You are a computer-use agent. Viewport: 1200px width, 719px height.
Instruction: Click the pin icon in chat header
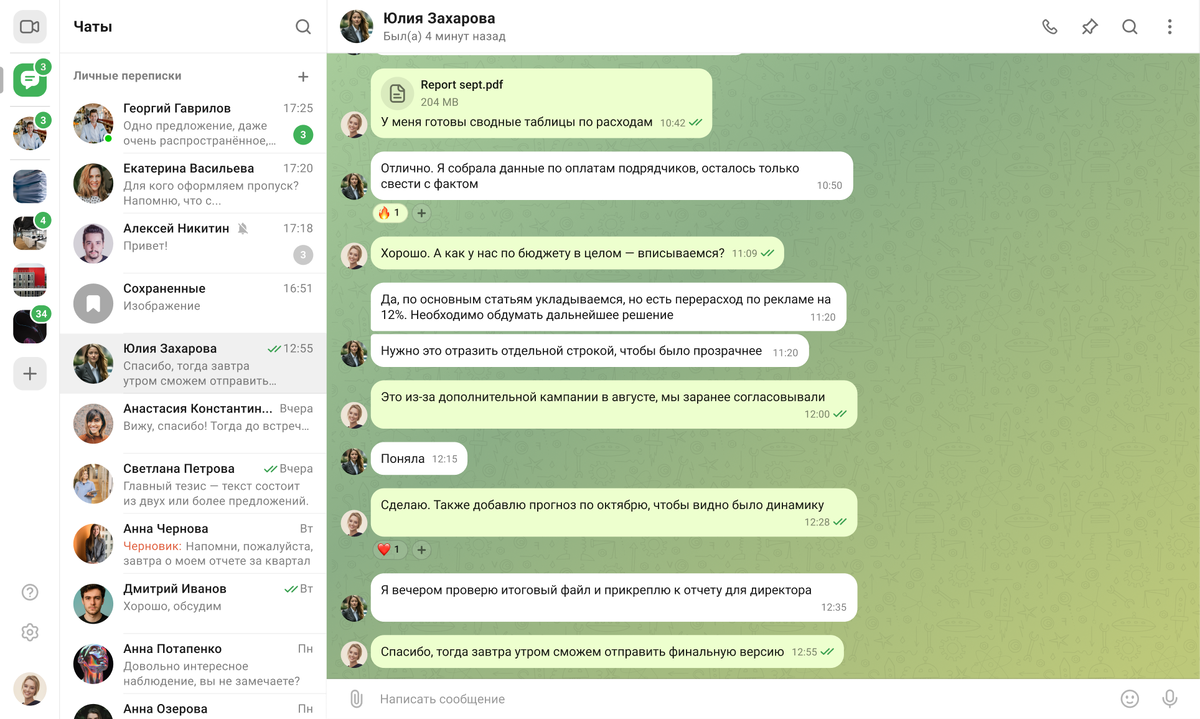[1089, 27]
